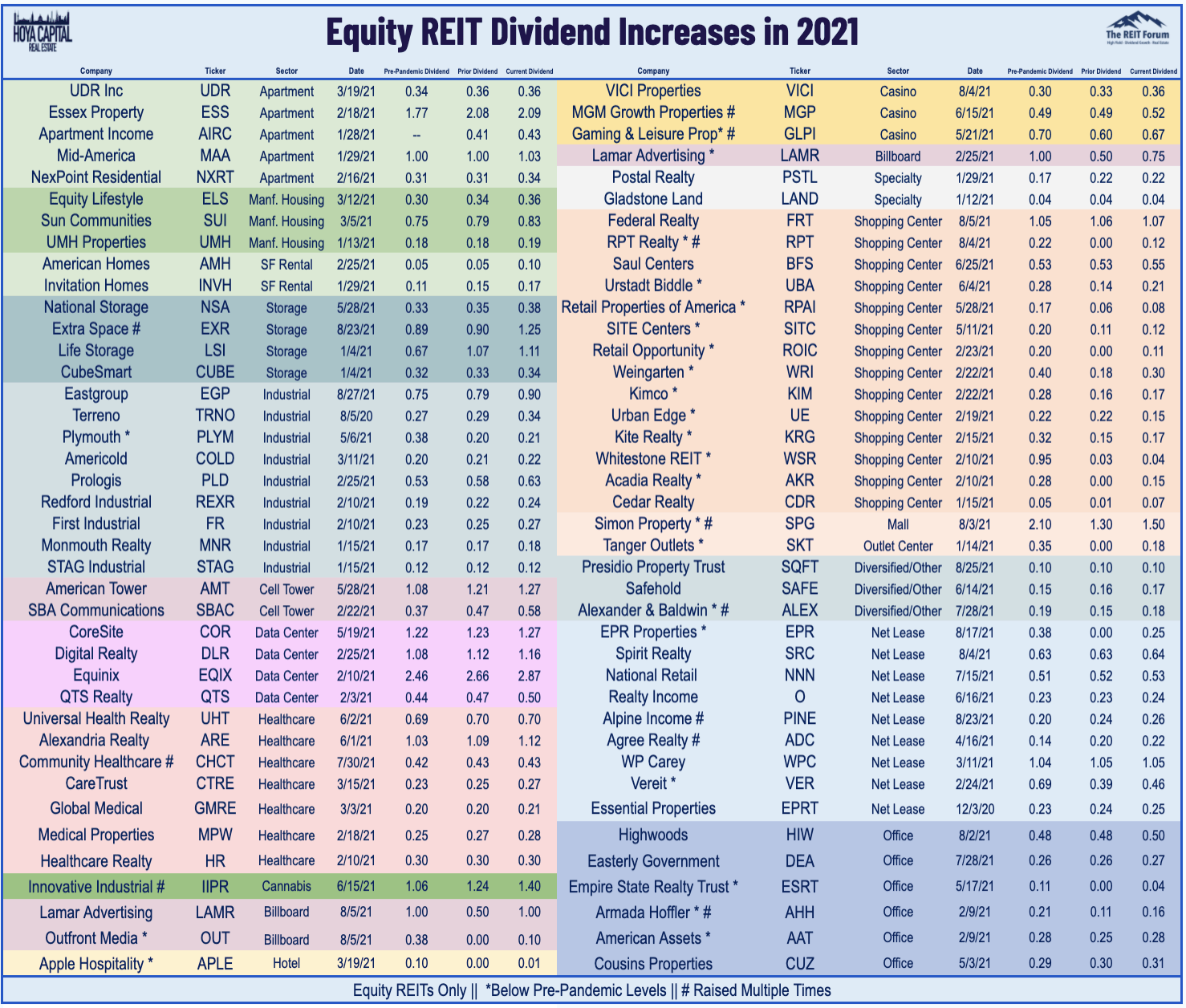Click the 'MGM Growth Properties #' company cell
Viewport: 1186px width, 1008px height.
(653, 112)
